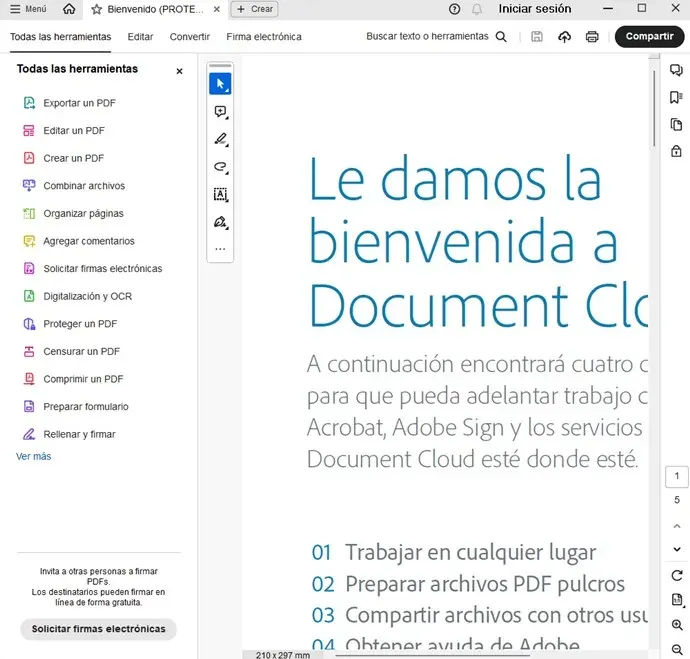Viewport: 690px width, 659px height.
Task: Select the text box tool
Action: click(x=220, y=194)
